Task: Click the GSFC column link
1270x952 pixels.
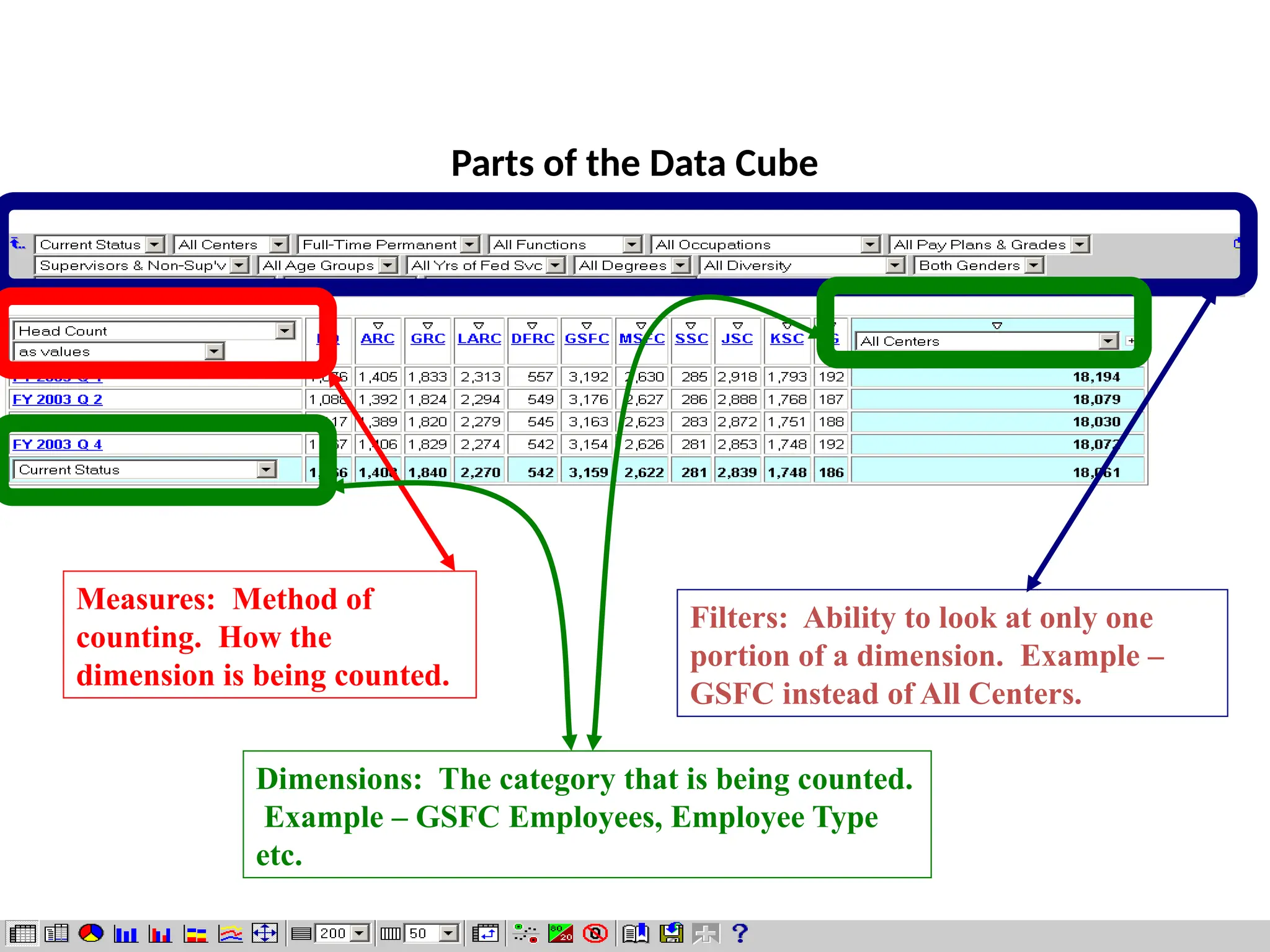Action: pyautogui.click(x=587, y=338)
